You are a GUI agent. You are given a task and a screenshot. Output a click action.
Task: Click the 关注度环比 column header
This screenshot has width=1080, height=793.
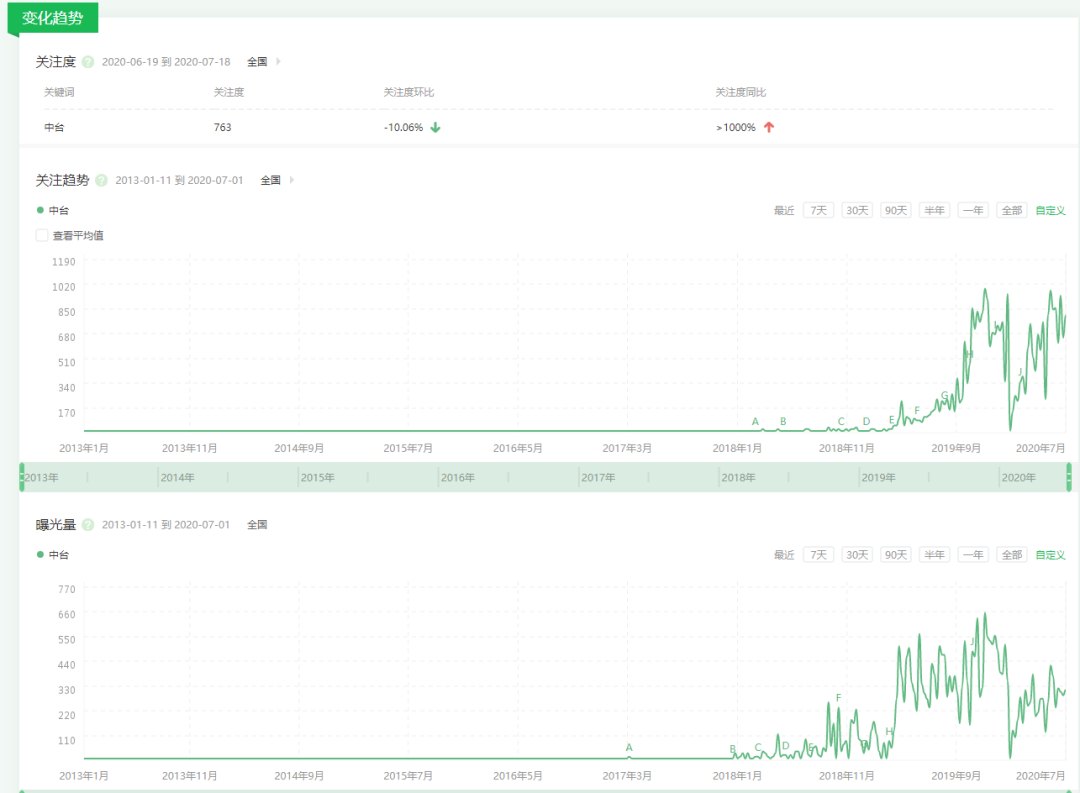click(409, 92)
